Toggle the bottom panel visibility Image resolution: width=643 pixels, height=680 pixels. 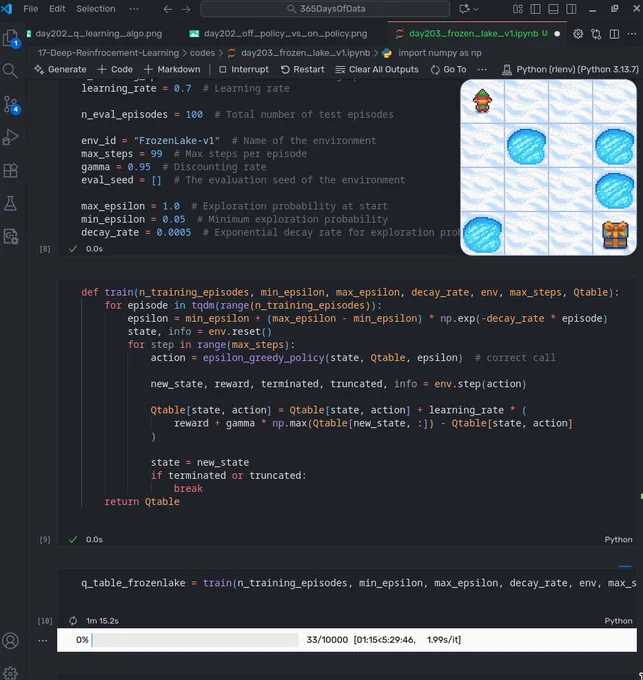(x=553, y=9)
